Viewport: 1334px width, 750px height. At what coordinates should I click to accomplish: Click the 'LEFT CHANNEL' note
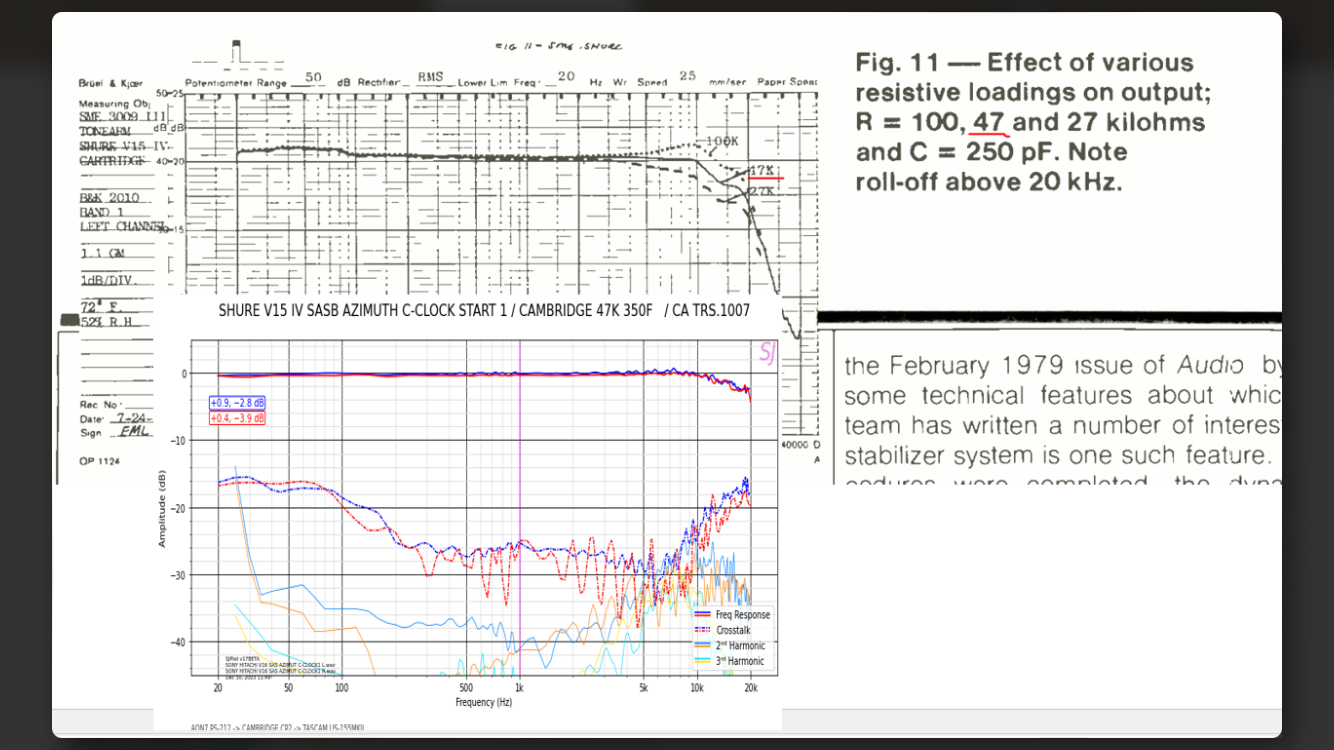pyautogui.click(x=121, y=226)
